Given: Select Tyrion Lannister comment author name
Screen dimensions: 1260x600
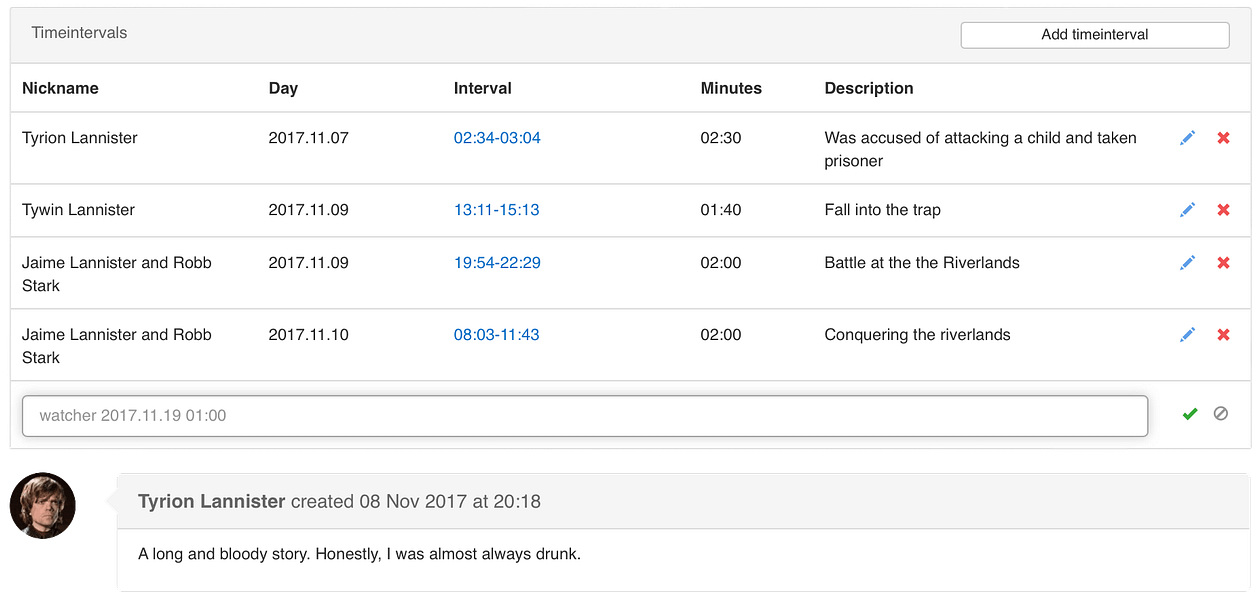Looking at the screenshot, I should [x=211, y=502].
